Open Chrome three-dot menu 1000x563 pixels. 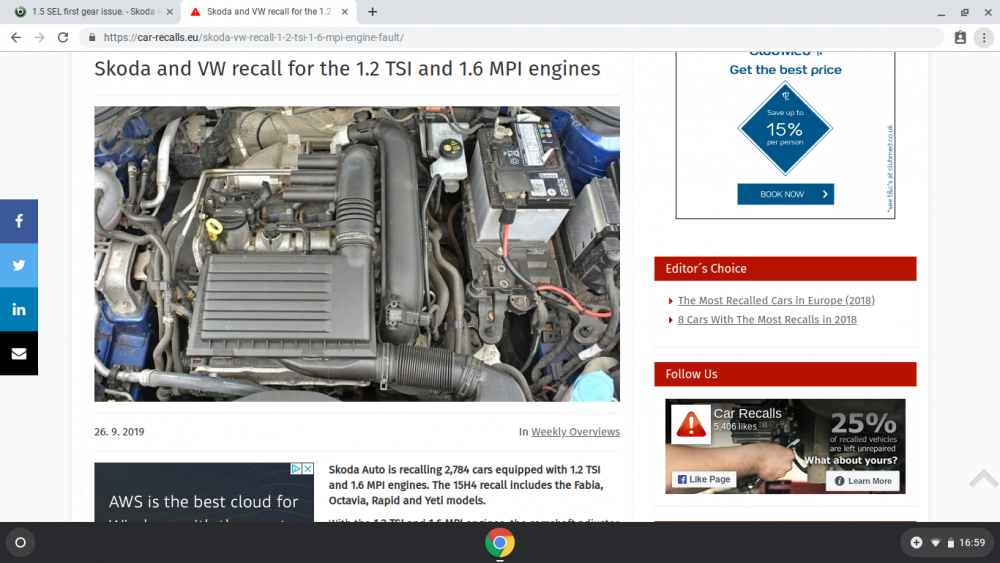click(984, 38)
